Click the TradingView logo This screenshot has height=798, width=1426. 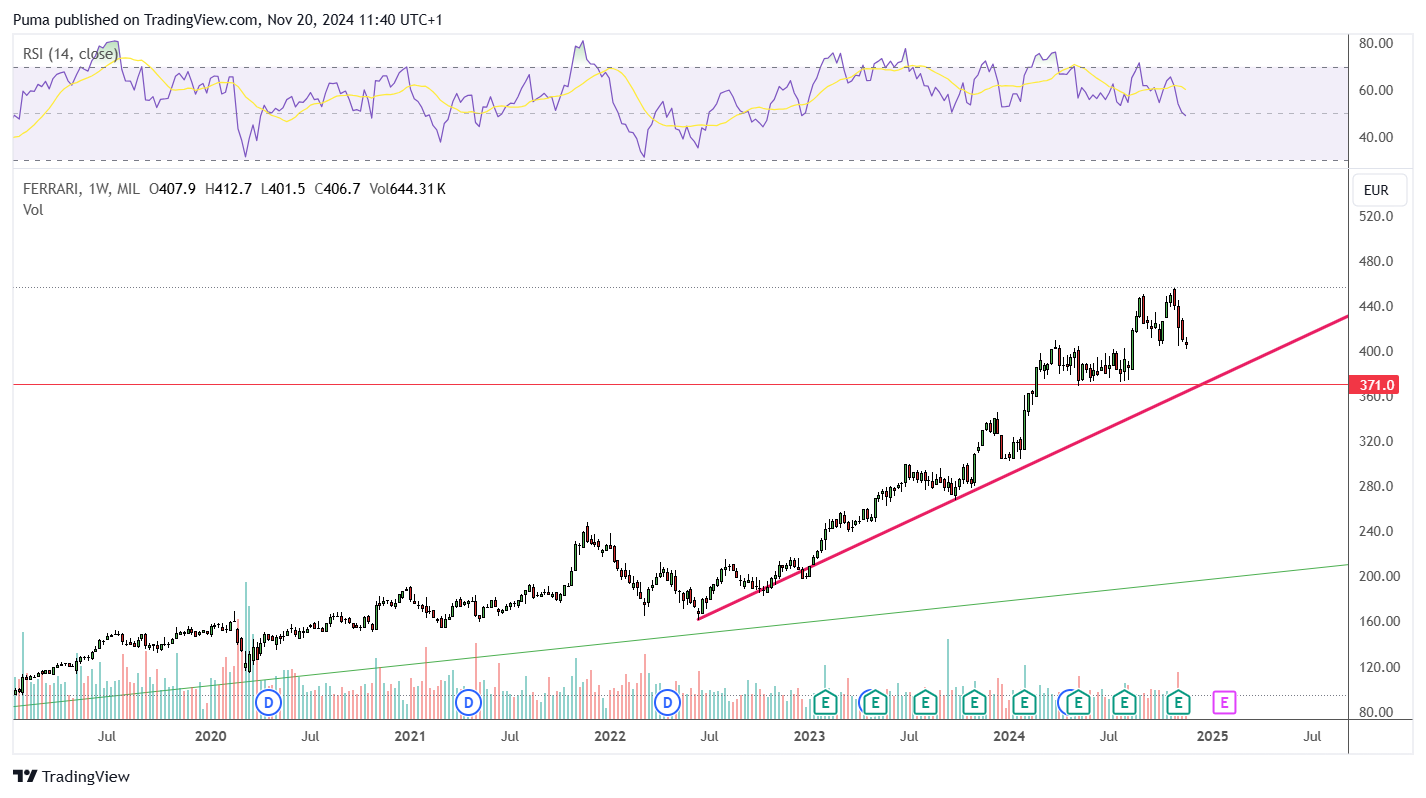point(71,776)
